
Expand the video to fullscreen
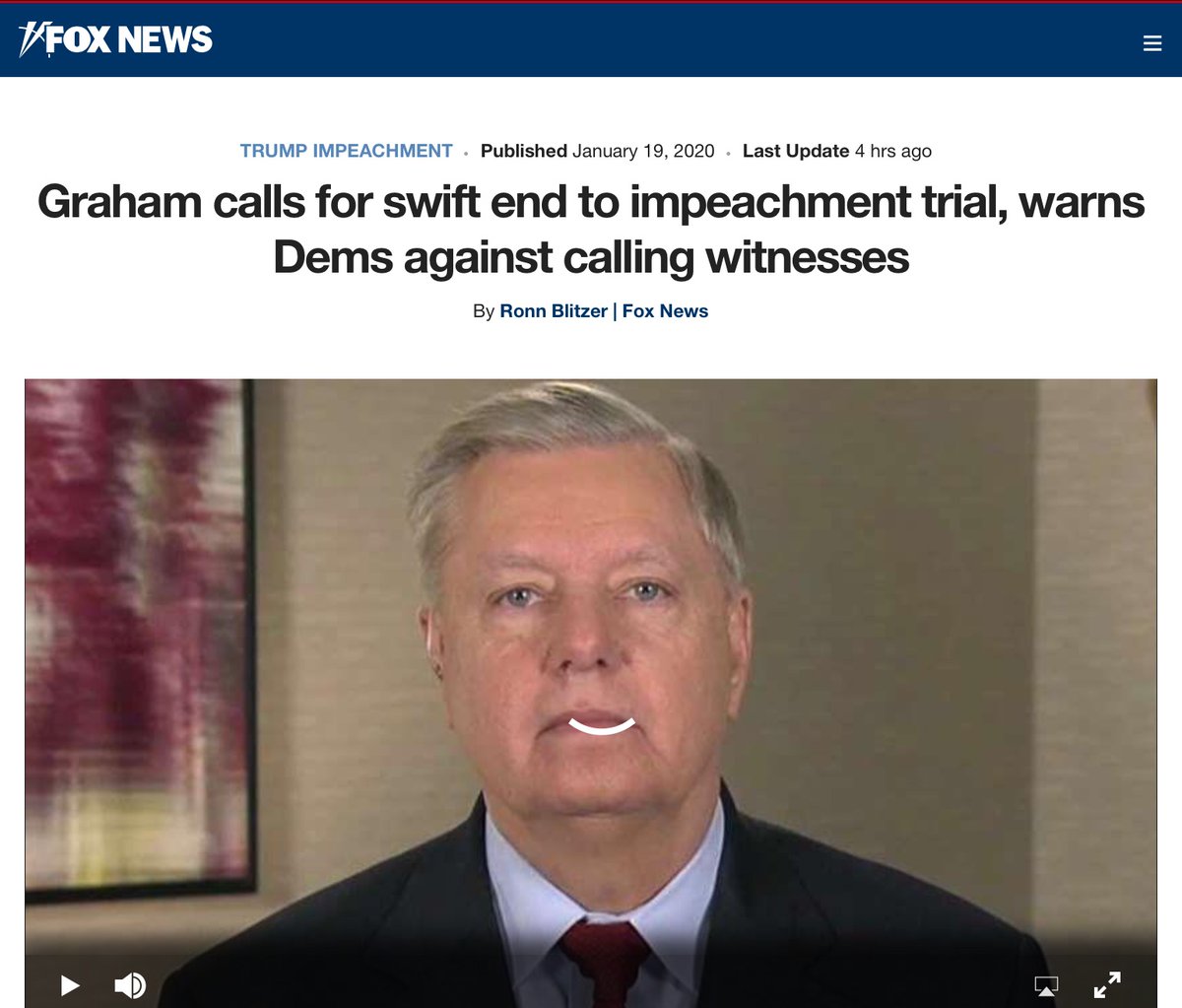tap(1107, 984)
